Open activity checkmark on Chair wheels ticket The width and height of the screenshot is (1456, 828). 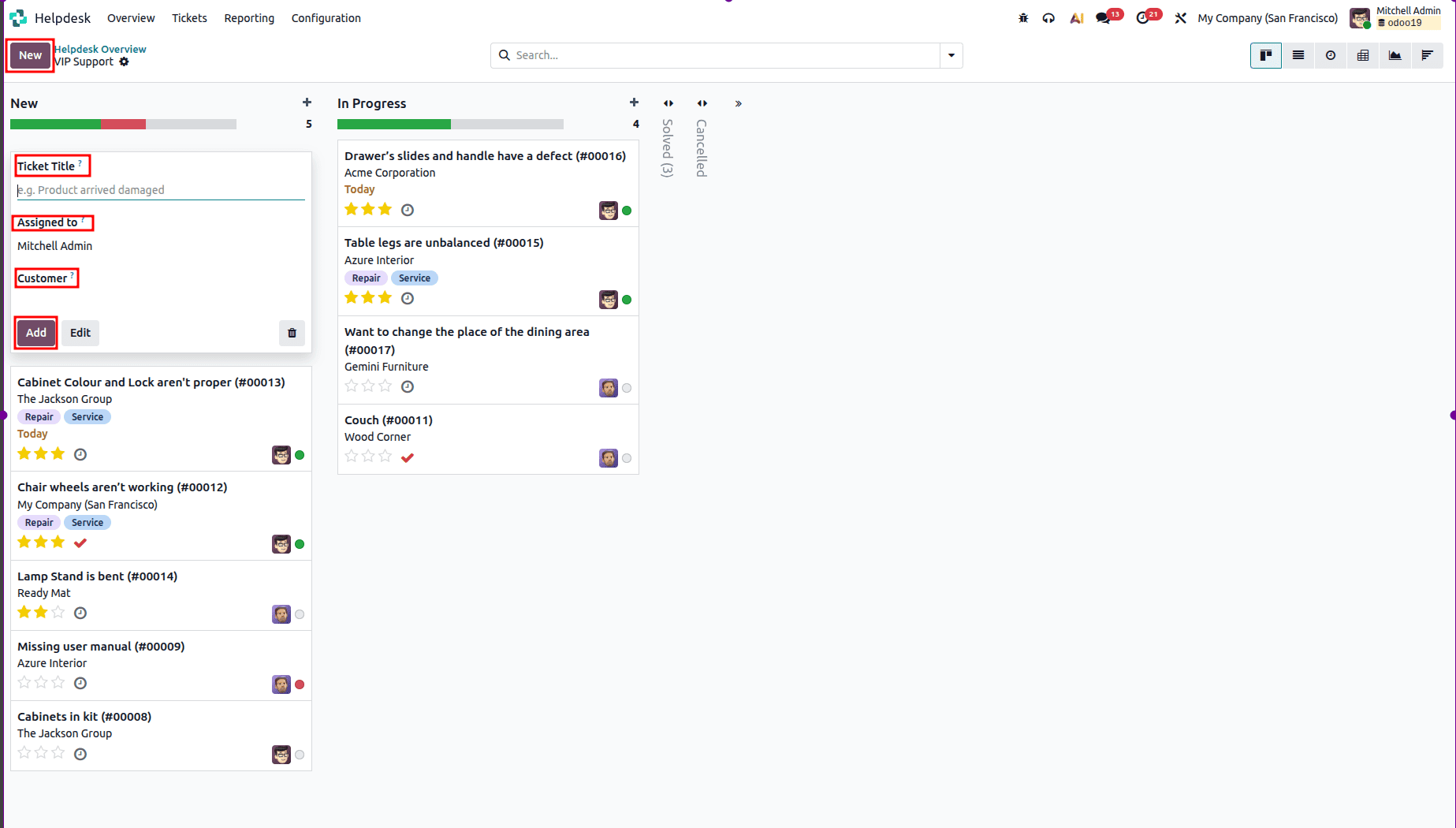coord(80,543)
